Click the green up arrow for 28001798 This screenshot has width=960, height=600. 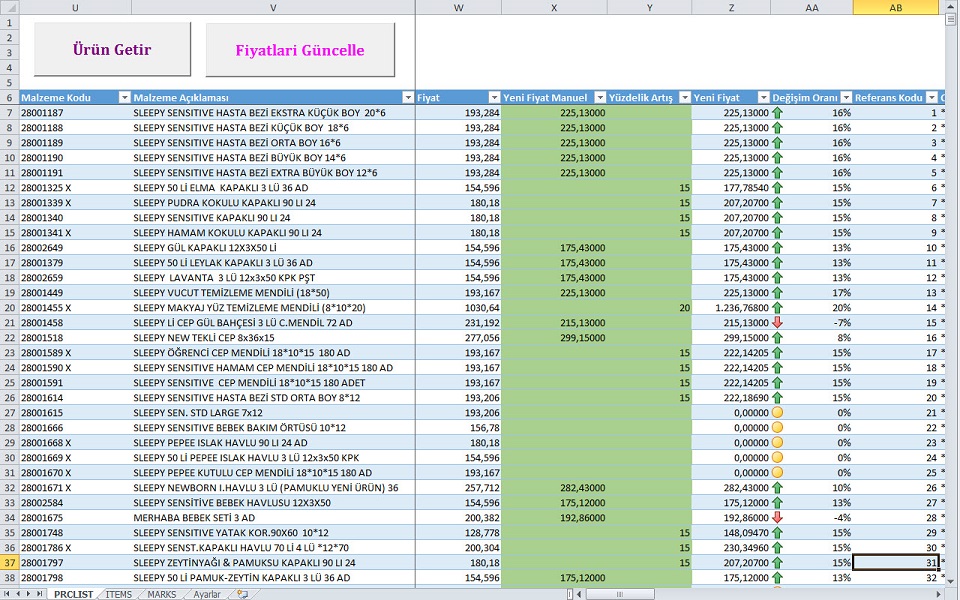coord(777,577)
